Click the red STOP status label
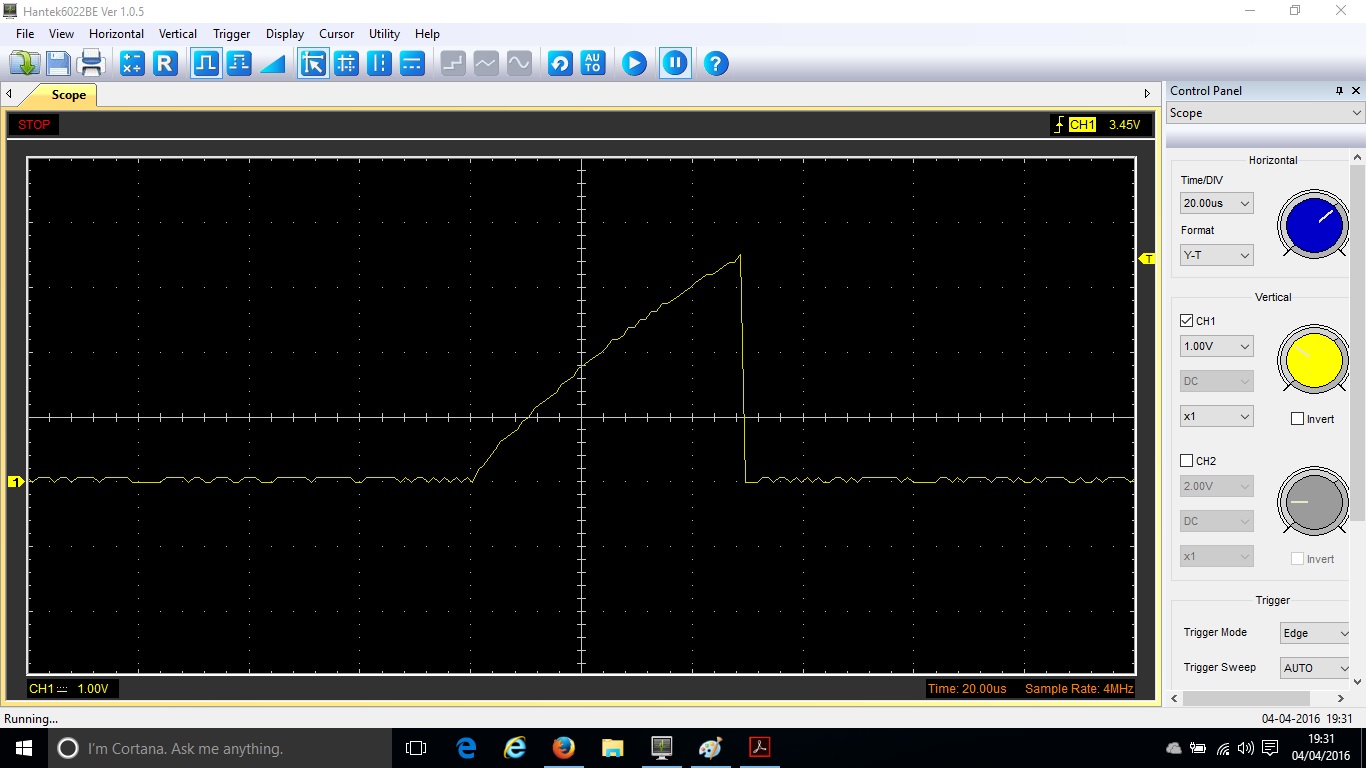 34,125
